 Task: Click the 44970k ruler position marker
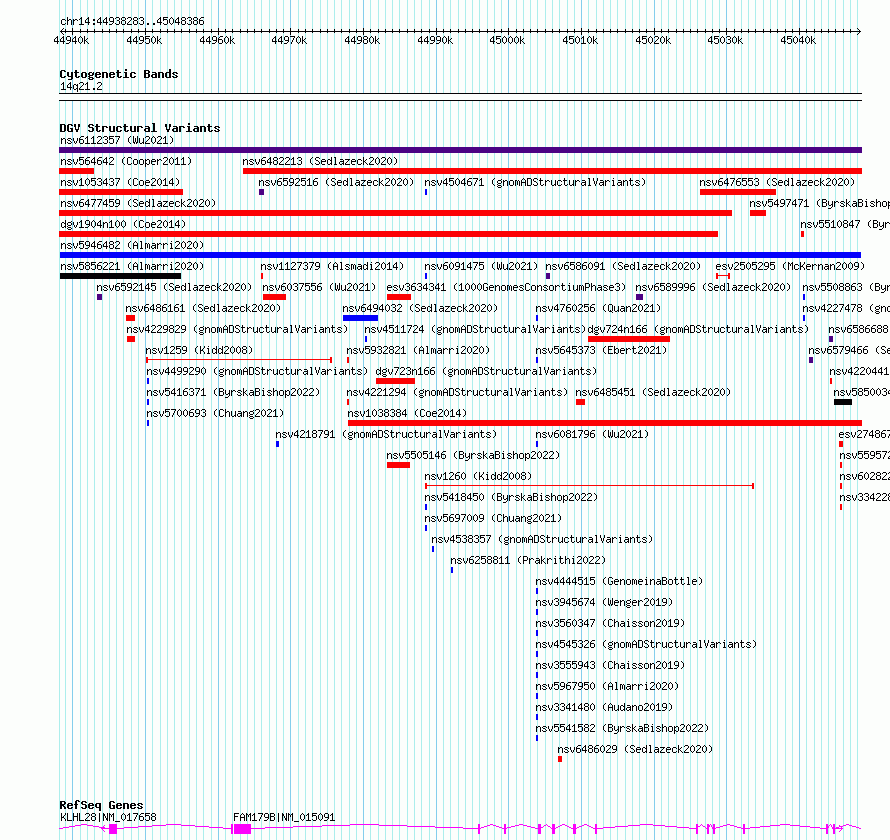pos(289,40)
